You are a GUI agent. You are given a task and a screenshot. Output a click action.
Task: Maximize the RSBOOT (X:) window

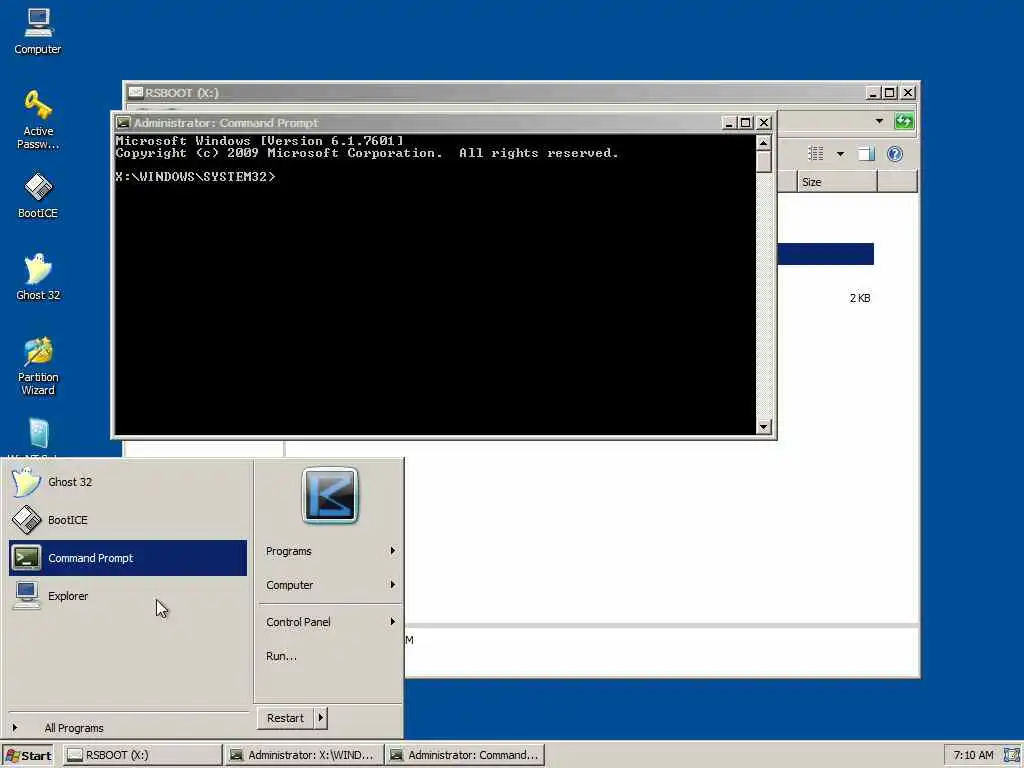[x=889, y=93]
